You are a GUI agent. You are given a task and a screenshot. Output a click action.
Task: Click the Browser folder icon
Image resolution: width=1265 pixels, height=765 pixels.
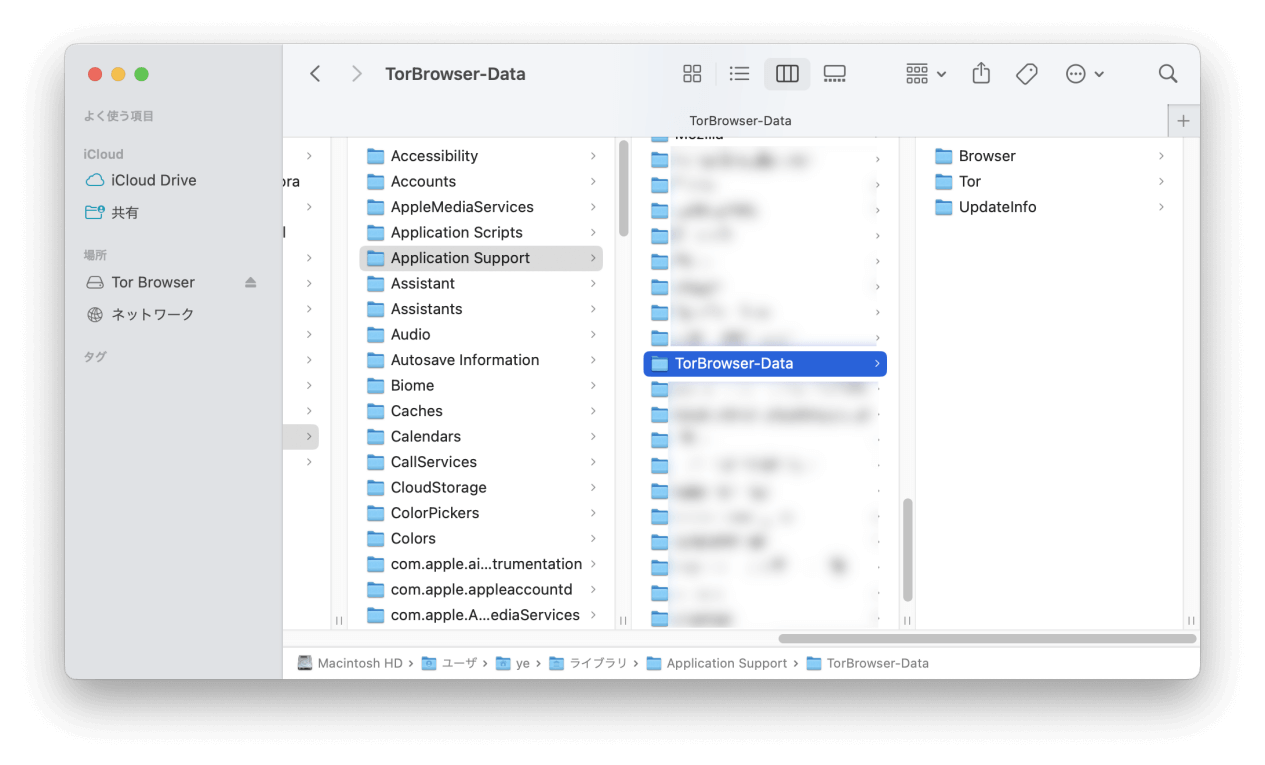click(944, 156)
